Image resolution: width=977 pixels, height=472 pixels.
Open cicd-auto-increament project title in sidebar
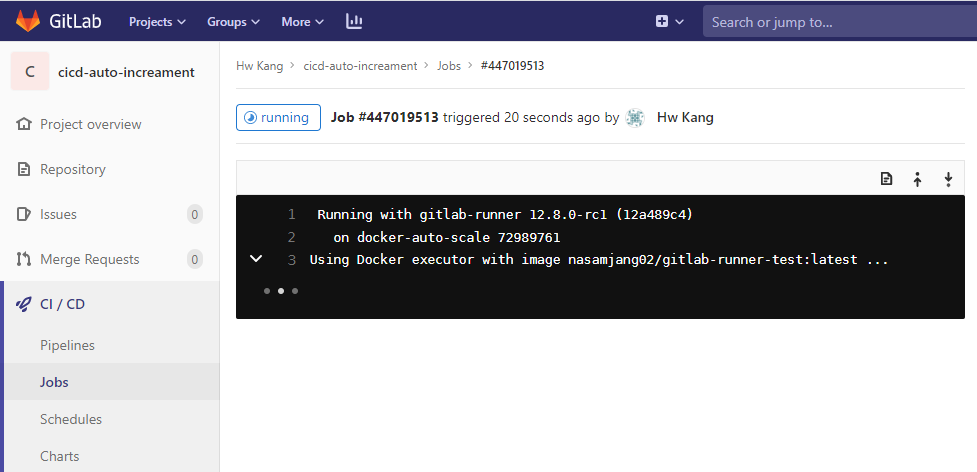point(126,72)
